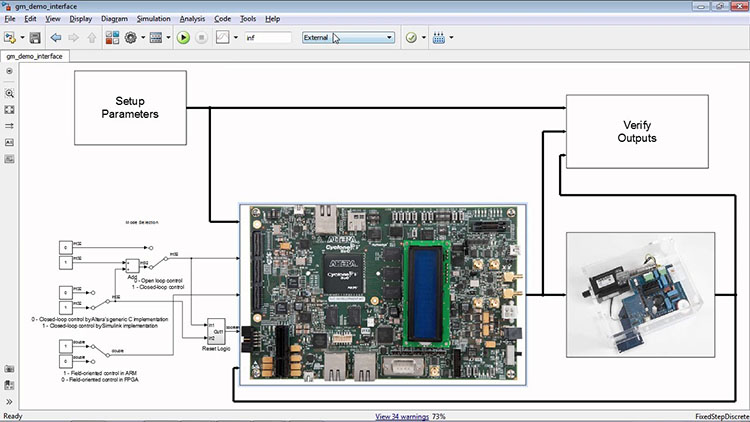Screen dimensions: 750x422
Task: Select the Altera Cyclone board image block
Action: pyautogui.click(x=383, y=294)
